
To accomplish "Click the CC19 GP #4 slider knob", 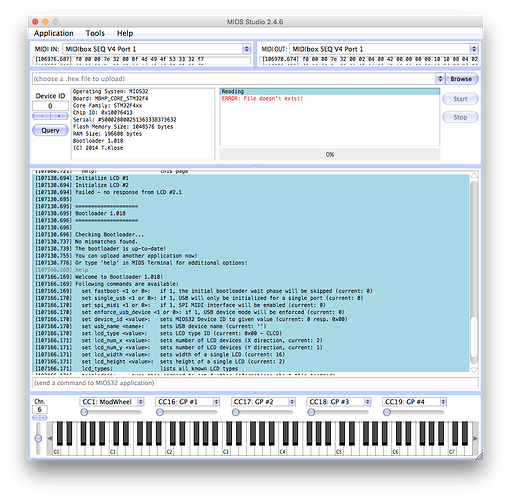I will (x=387, y=412).
